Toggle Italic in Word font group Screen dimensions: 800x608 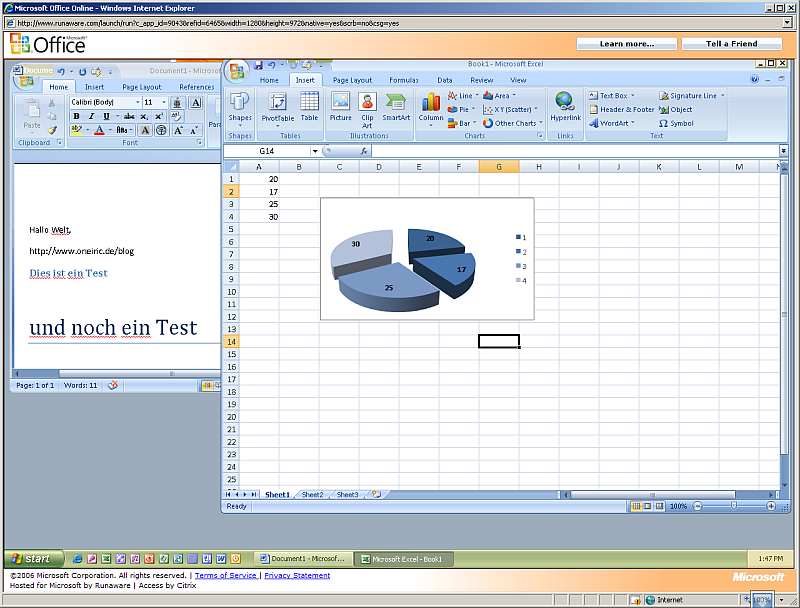click(x=91, y=116)
